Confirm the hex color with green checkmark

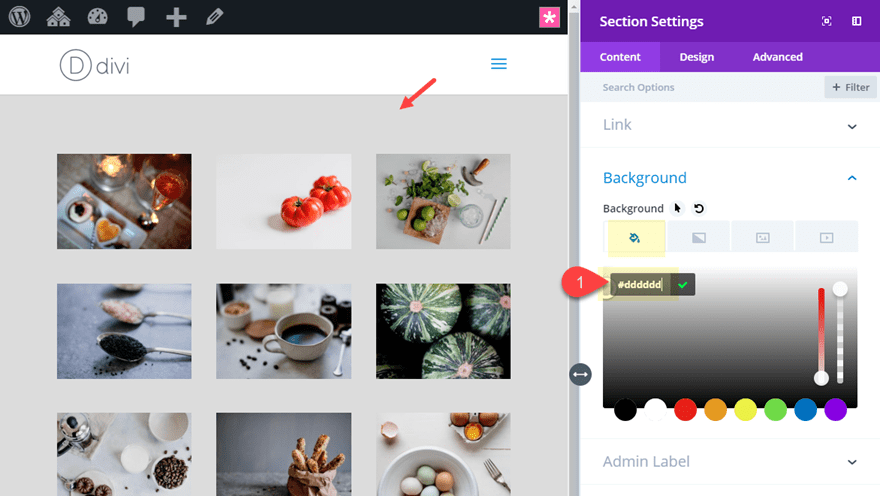pyautogui.click(x=682, y=285)
